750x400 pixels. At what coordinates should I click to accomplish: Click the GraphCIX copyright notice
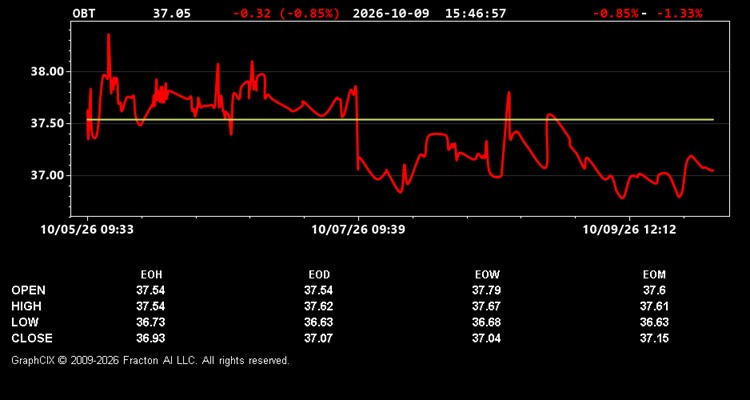[x=150, y=360]
